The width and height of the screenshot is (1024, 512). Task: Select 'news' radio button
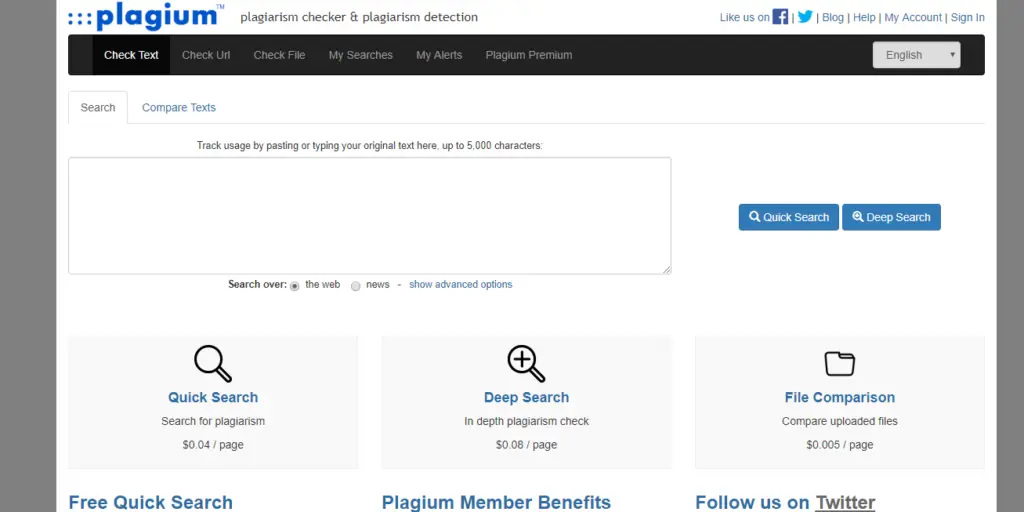(355, 286)
